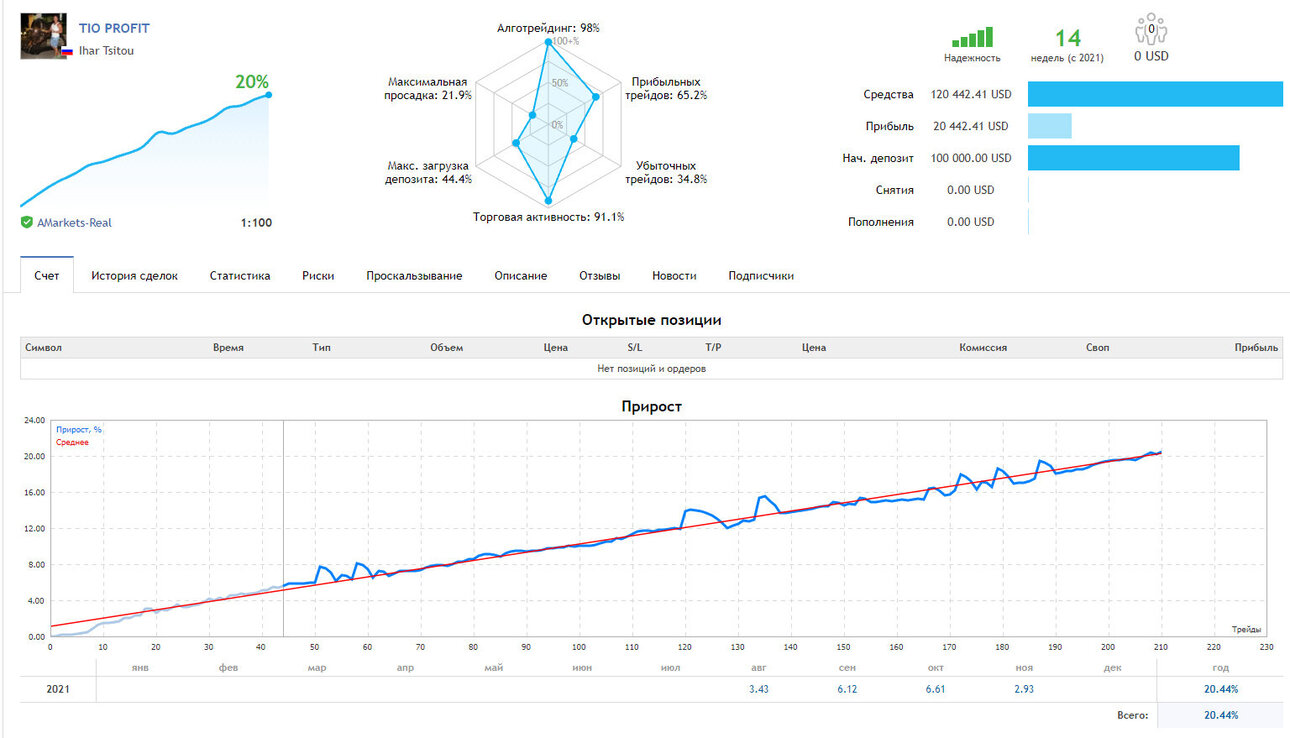This screenshot has width=1290, height=738.
Task: Sort positions by Символ column
Action: pyautogui.click(x=43, y=348)
